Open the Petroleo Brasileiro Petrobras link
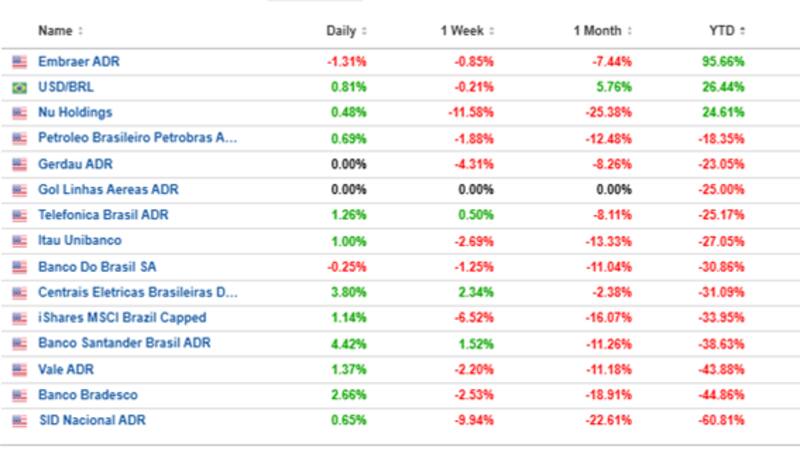The width and height of the screenshot is (800, 450). (138, 138)
